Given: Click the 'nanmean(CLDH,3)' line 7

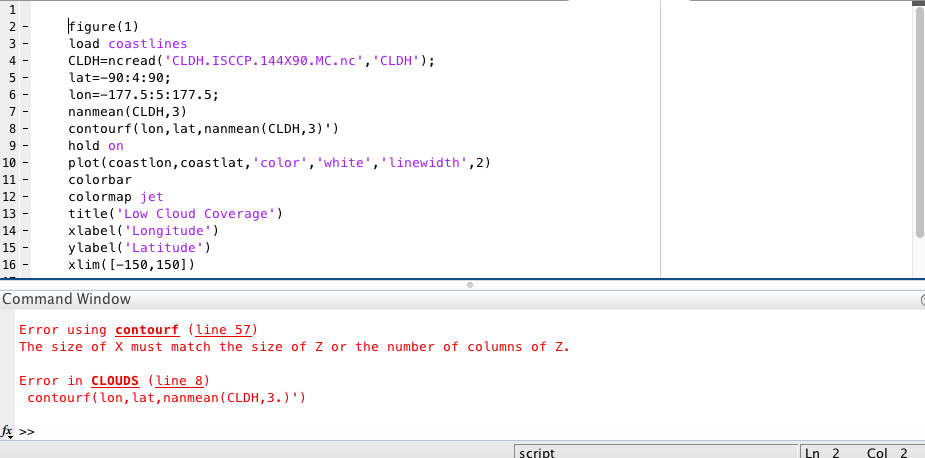Looking at the screenshot, I should point(127,112).
